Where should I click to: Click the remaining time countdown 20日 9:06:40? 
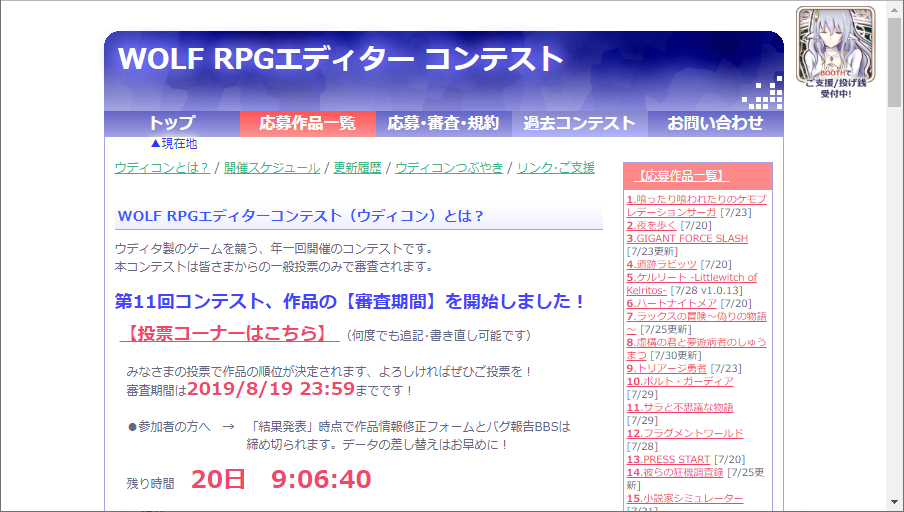click(x=281, y=479)
